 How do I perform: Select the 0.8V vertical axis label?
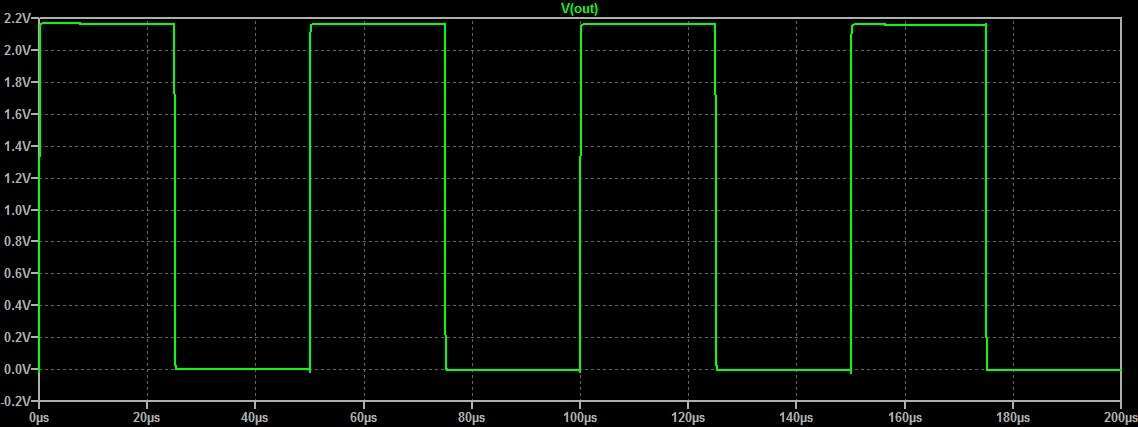click(x=17, y=241)
